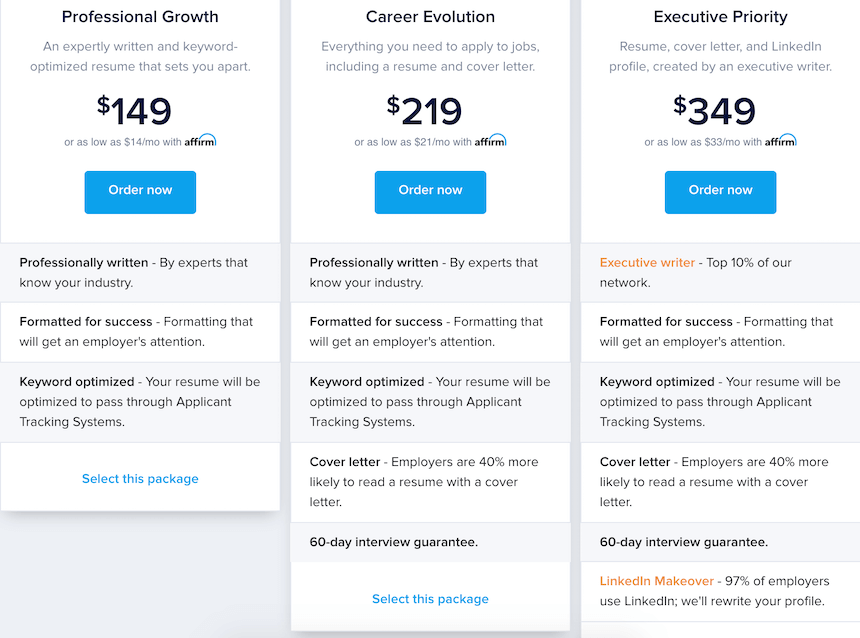Image resolution: width=860 pixels, height=638 pixels.
Task: Click the $149 price figure
Action: [135, 111]
